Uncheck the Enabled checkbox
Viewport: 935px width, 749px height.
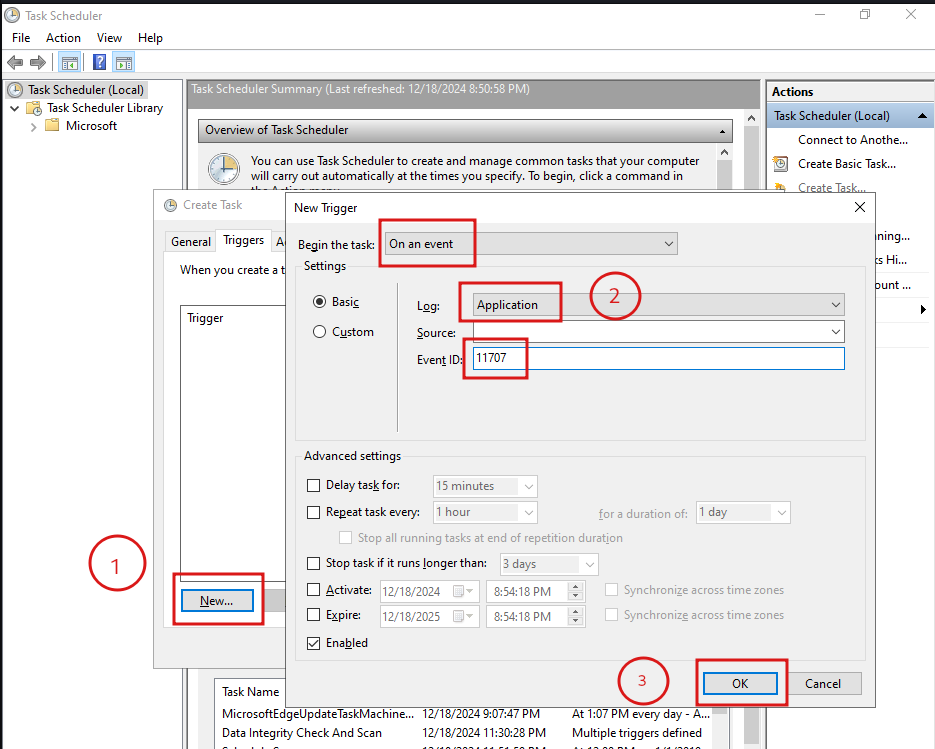[315, 643]
